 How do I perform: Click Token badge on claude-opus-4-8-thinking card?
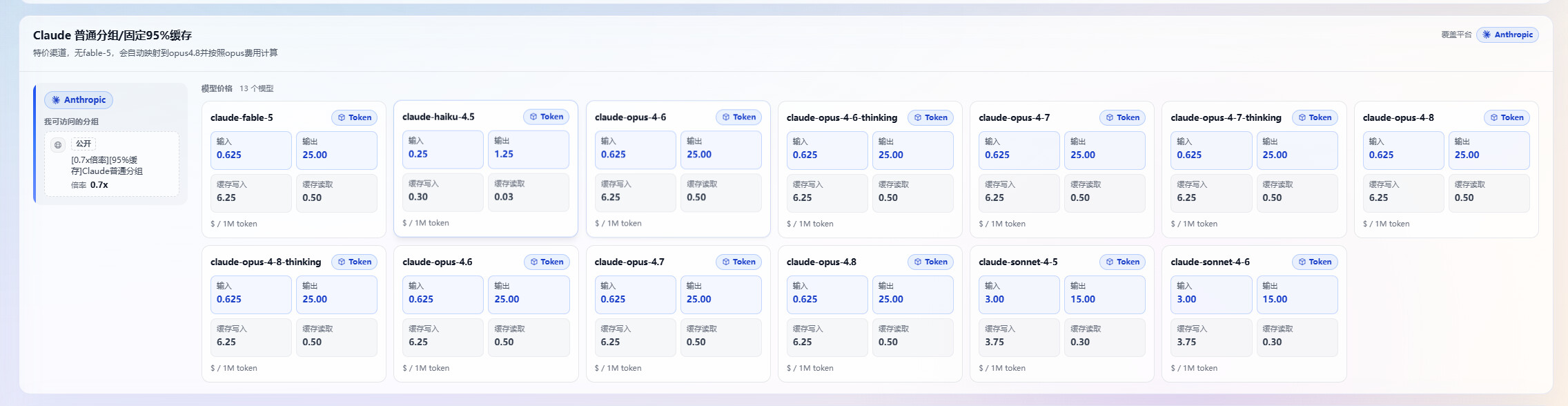[x=354, y=262]
